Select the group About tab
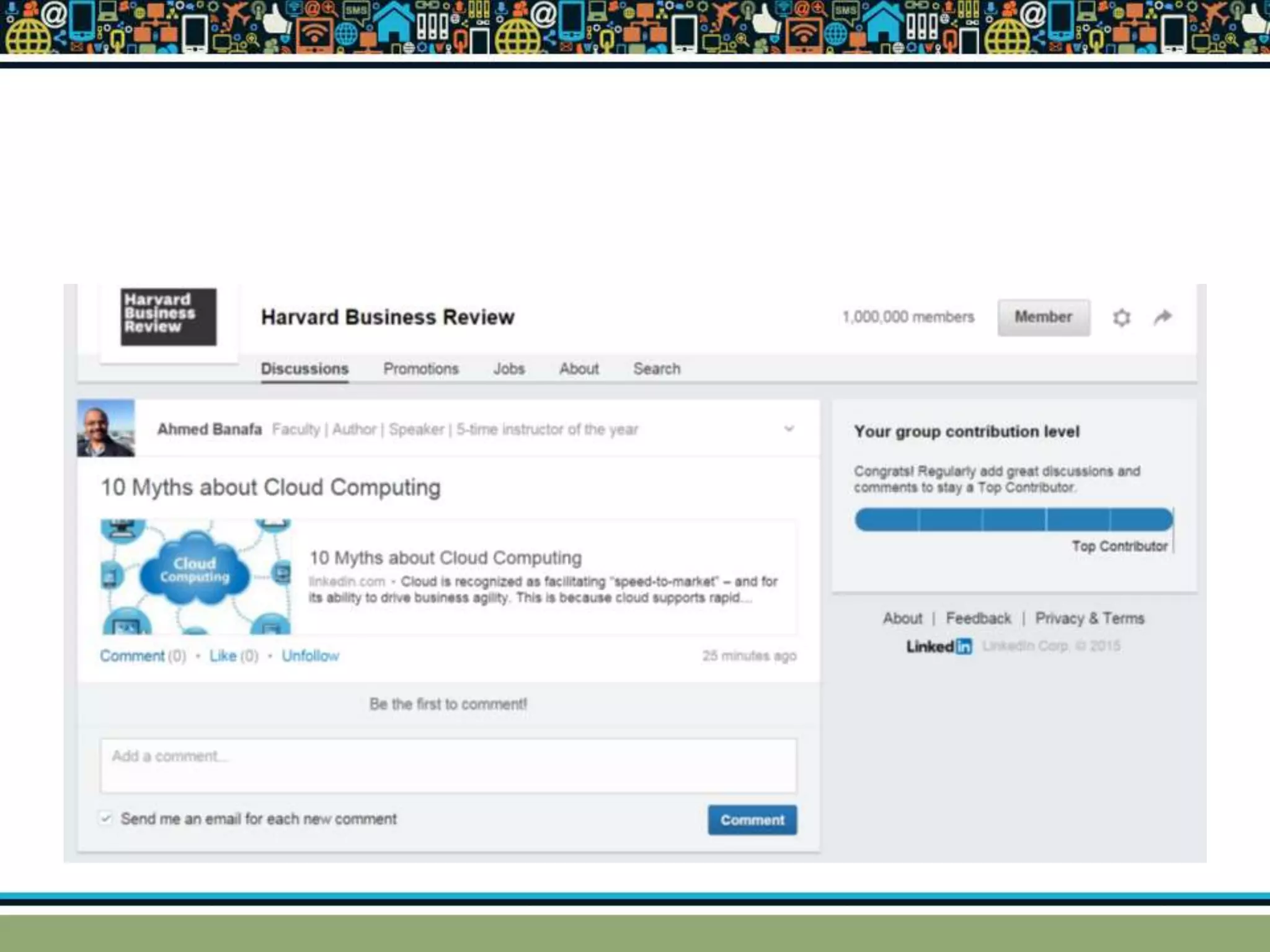1270x952 pixels. [x=579, y=369]
